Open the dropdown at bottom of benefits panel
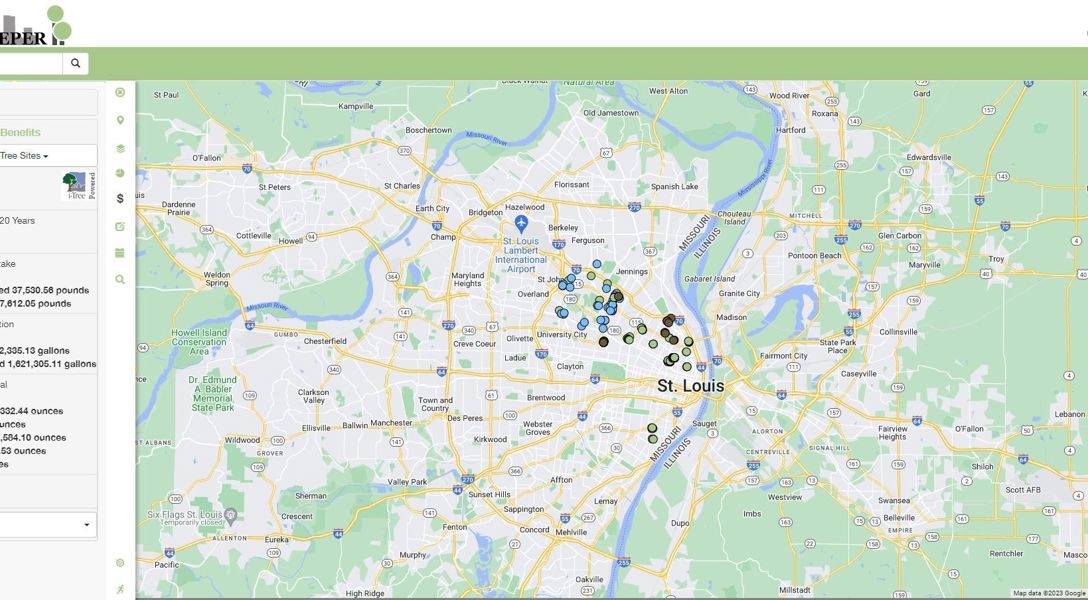This screenshot has height=600, width=1088. pos(48,525)
